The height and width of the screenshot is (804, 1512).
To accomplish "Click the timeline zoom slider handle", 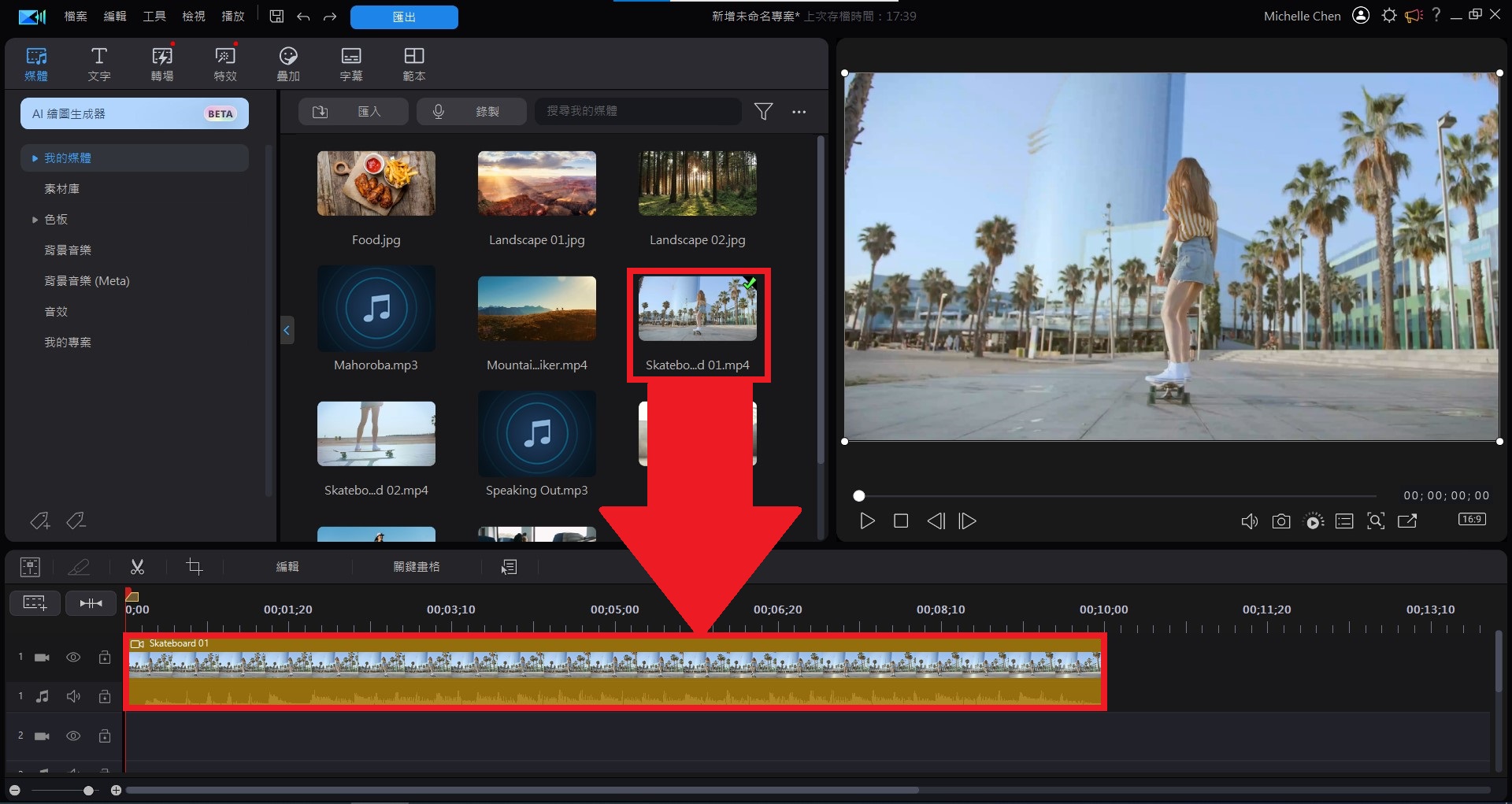I will click(88, 790).
